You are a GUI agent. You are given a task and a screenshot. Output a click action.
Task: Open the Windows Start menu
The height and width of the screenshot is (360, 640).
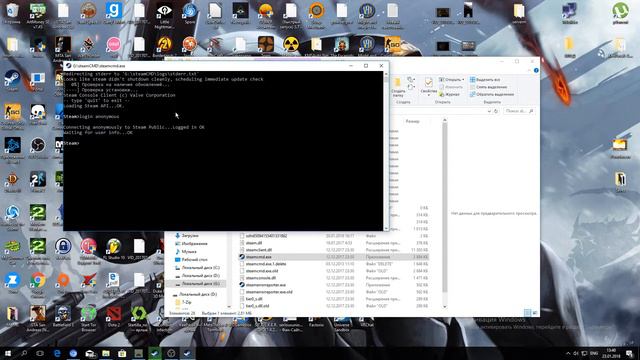click(x=8, y=353)
